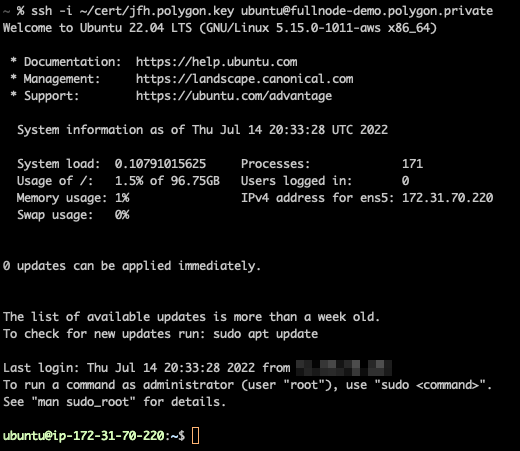Open the landscape.canonical.com management link
The width and height of the screenshot is (520, 451).
click(244, 79)
